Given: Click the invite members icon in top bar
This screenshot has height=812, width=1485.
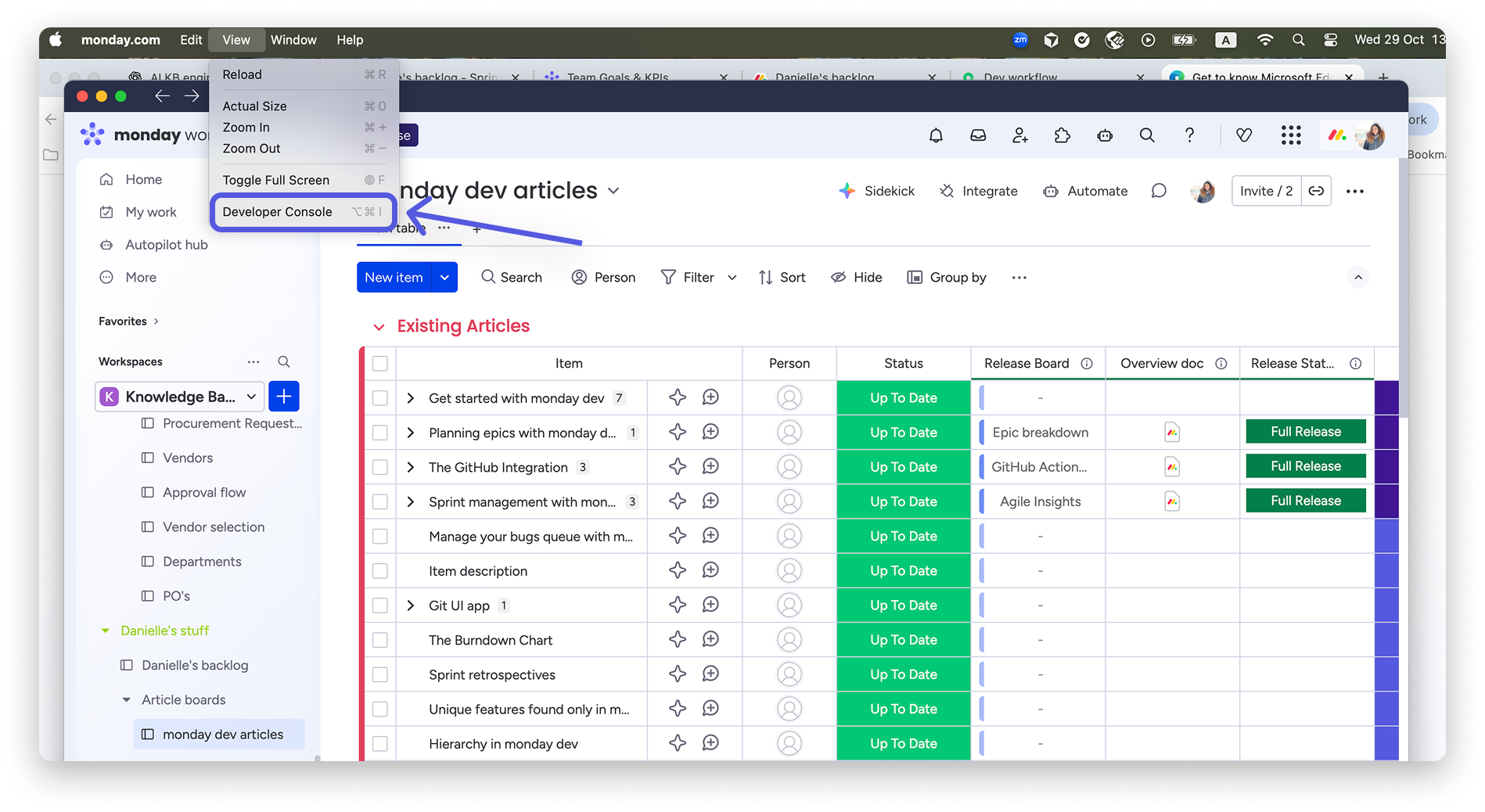Looking at the screenshot, I should pyautogui.click(x=1020, y=135).
